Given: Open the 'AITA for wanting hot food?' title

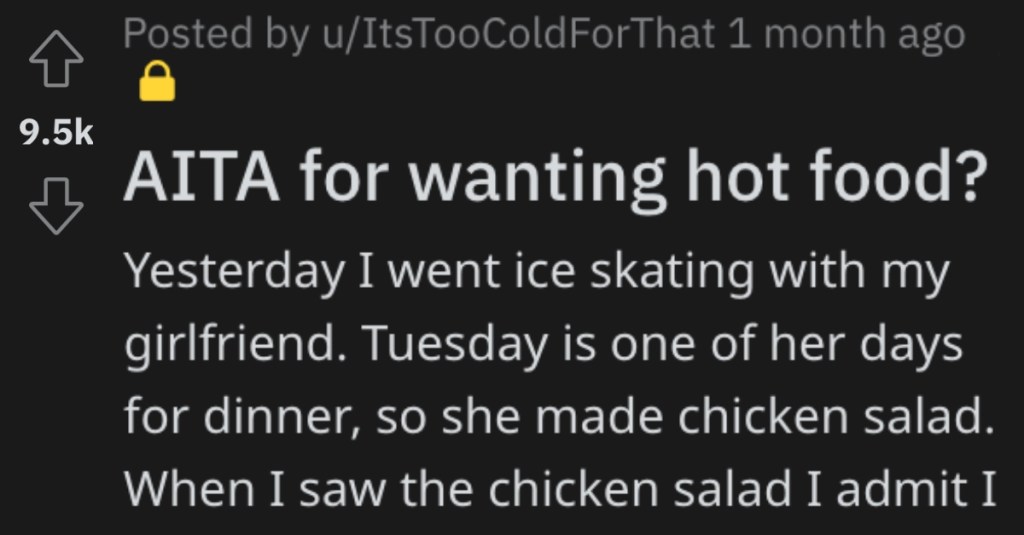Looking at the screenshot, I should 556,178.
